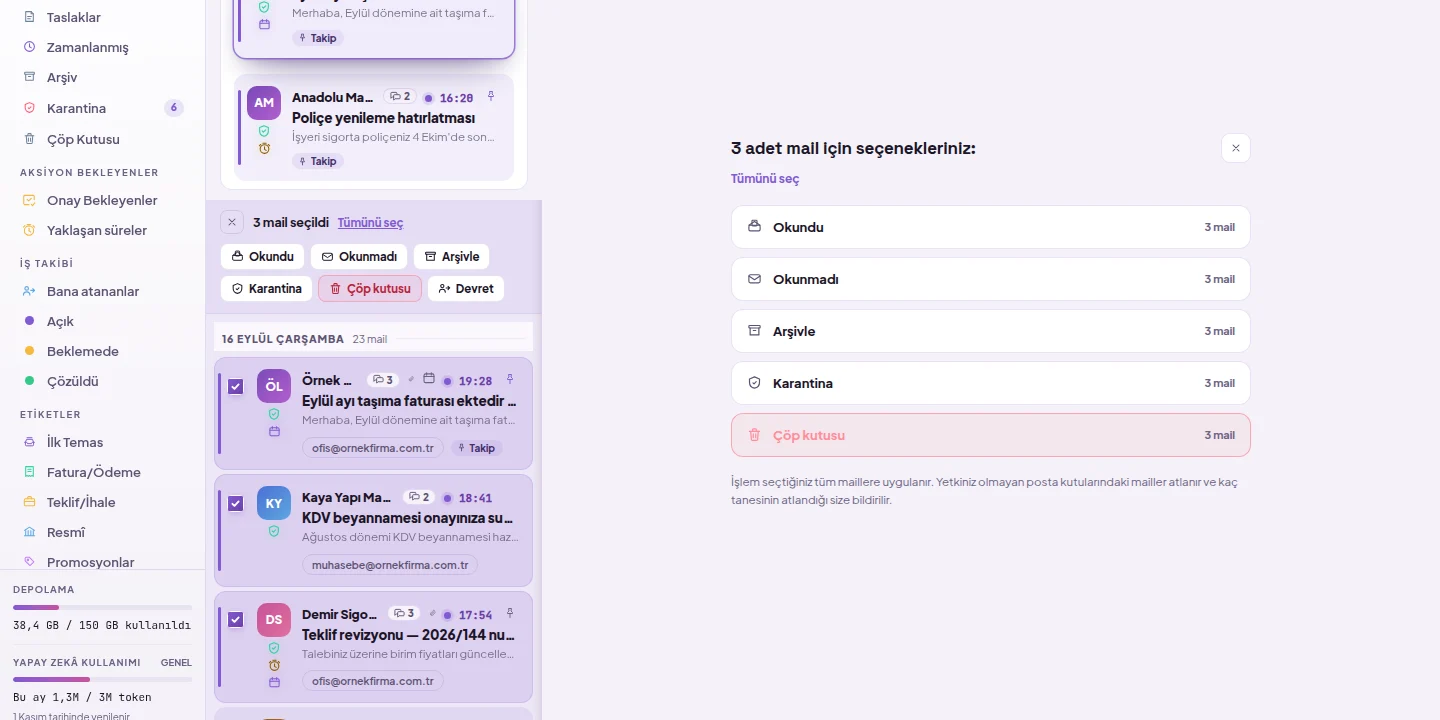Click the Takip tag on the Poliçe yenileme mail
Image resolution: width=1440 pixels, height=720 pixels.
pos(318,161)
